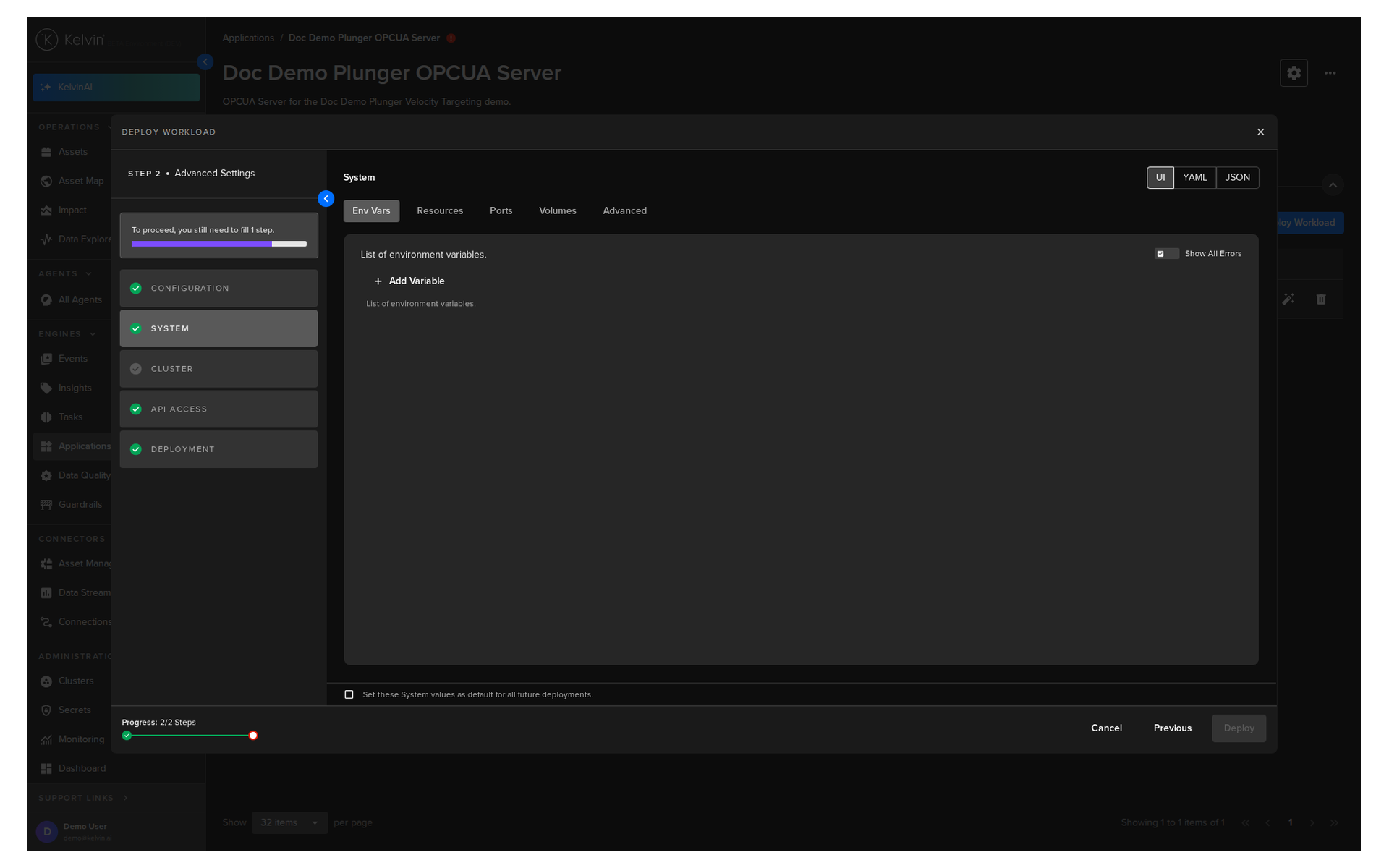Viewport: 1389px width, 868px height.
Task: Close the Deploy Workload dialog
Action: coord(1260,132)
